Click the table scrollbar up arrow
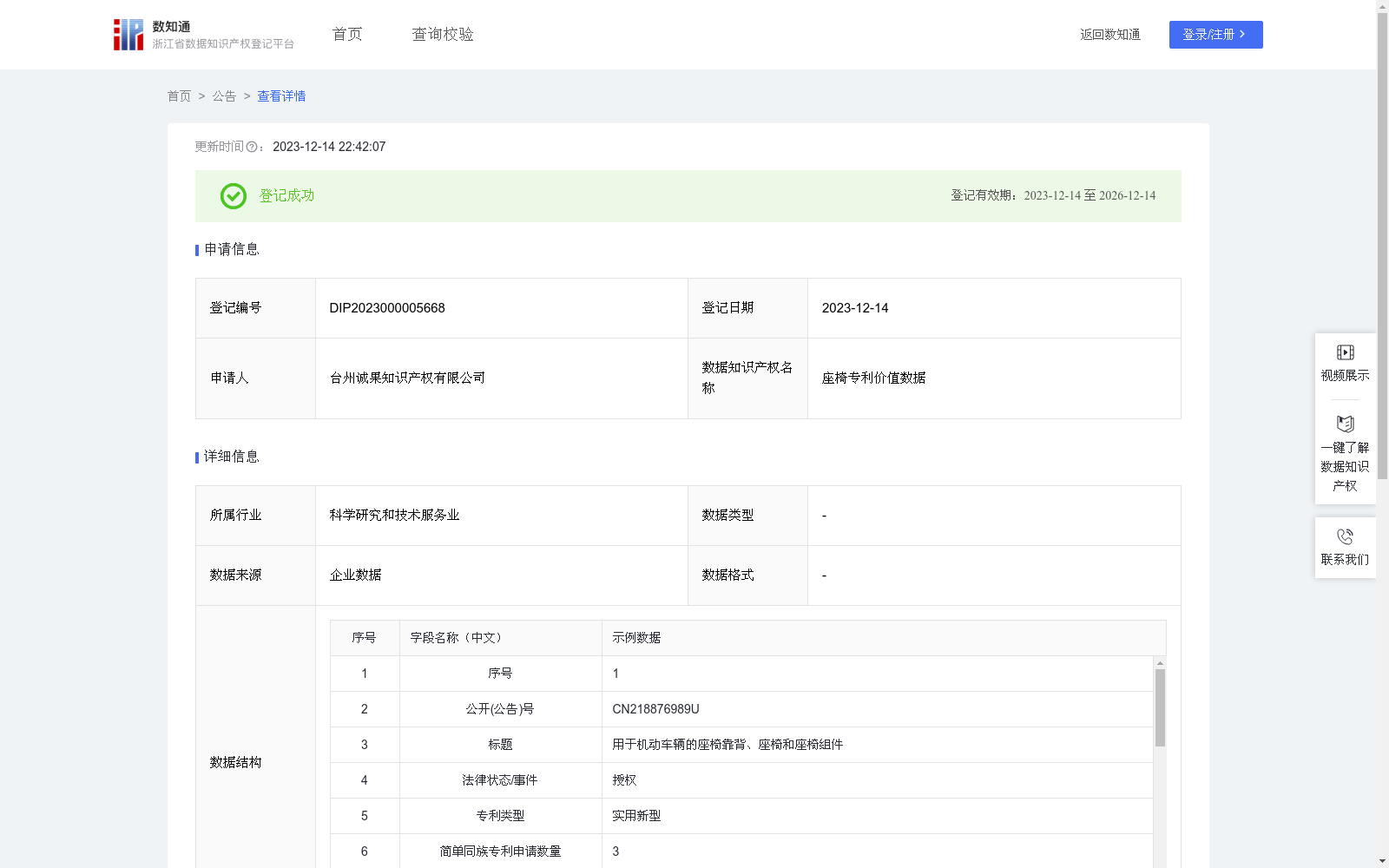The width and height of the screenshot is (1389, 868). 1160,663
